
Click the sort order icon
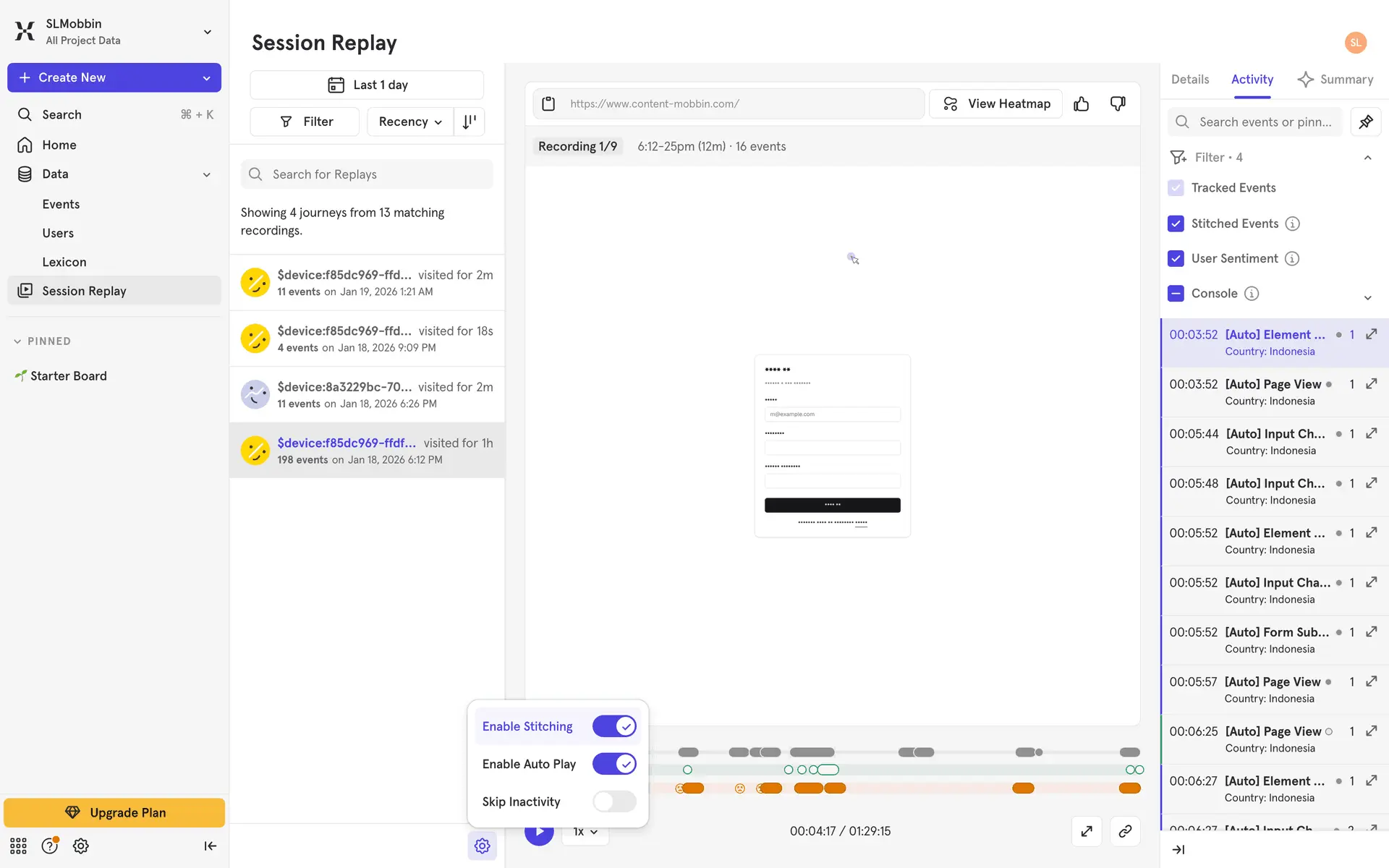[x=470, y=122]
